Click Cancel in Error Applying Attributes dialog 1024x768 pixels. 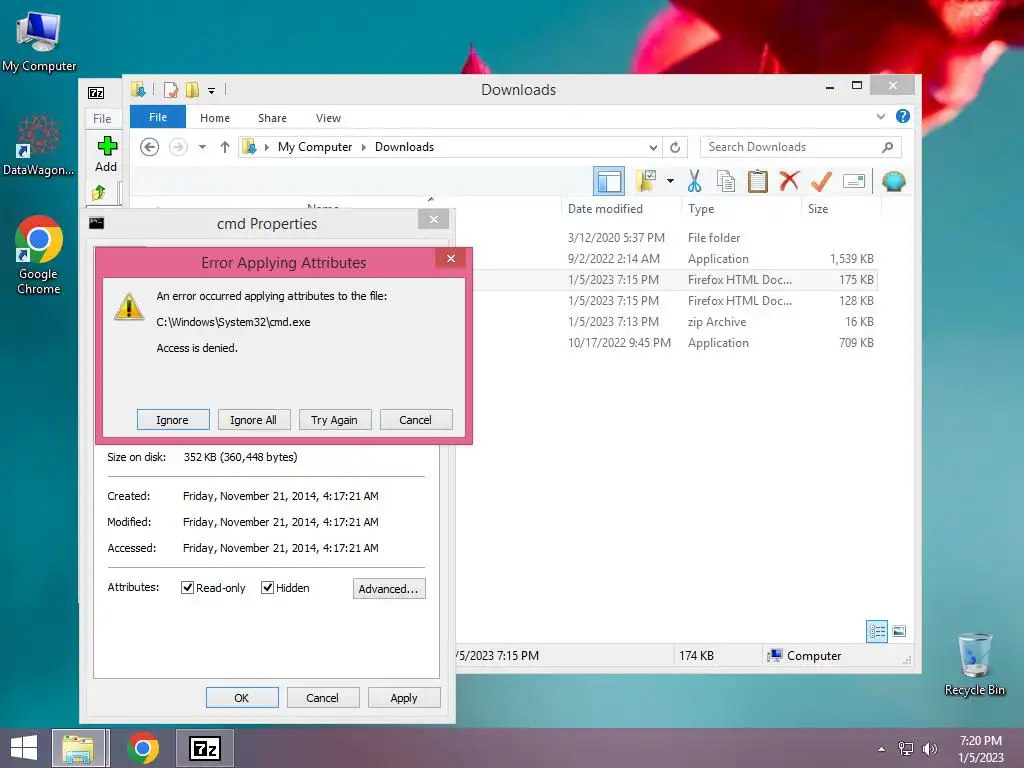416,420
